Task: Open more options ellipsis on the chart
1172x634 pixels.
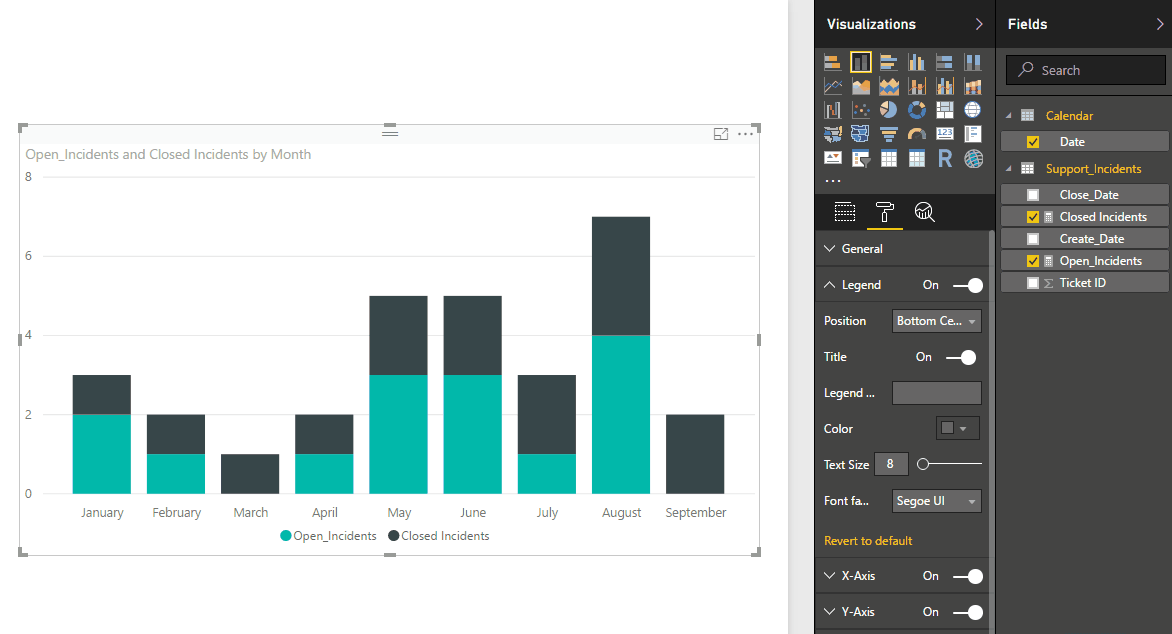Action: click(745, 134)
